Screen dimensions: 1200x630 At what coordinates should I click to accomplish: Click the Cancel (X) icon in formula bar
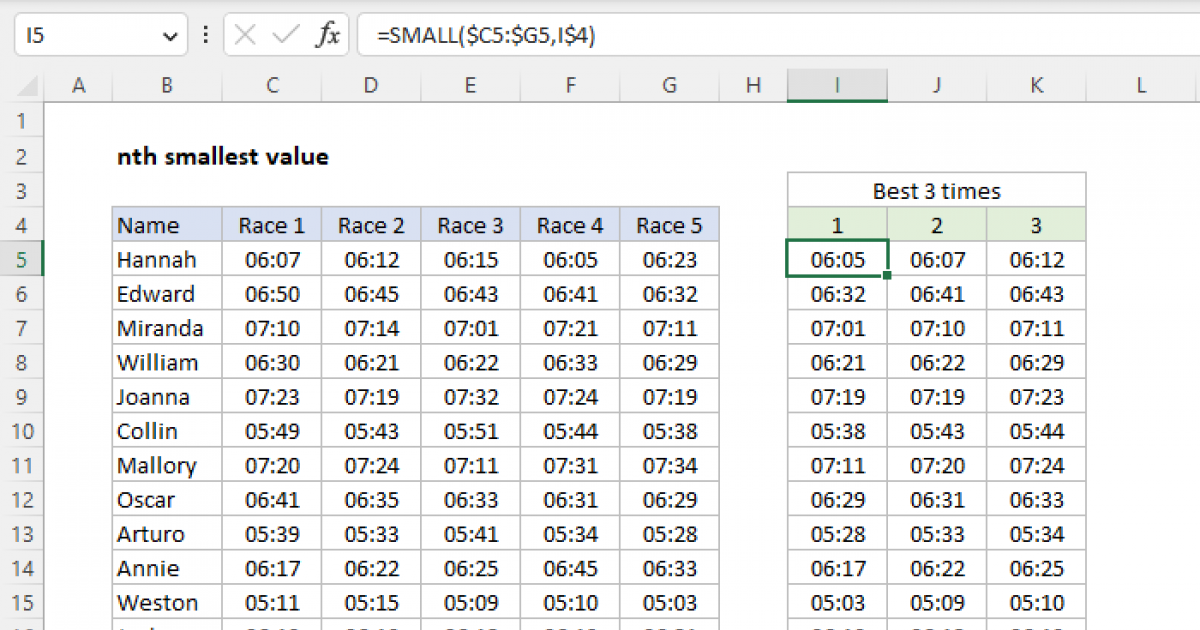[245, 36]
